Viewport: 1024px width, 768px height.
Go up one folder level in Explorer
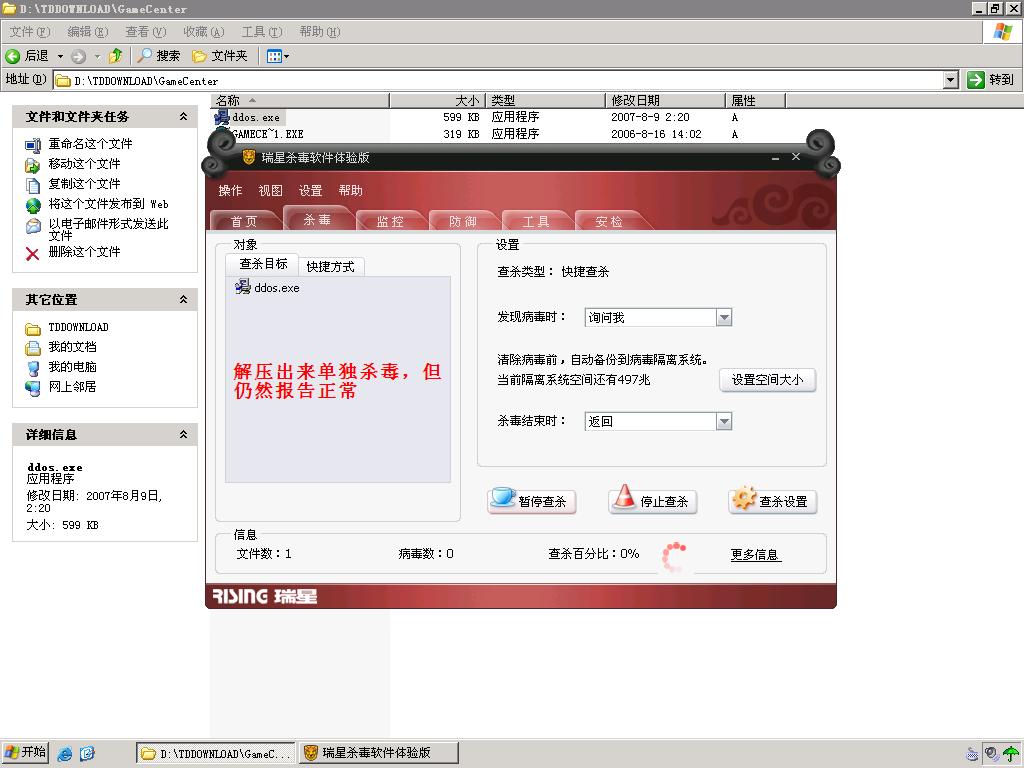[116, 56]
